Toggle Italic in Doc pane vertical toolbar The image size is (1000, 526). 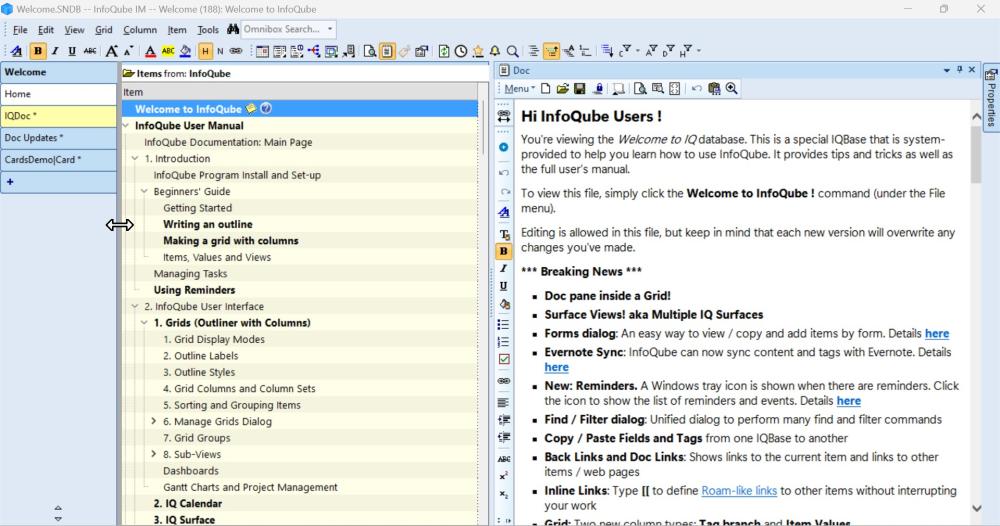pos(503,268)
